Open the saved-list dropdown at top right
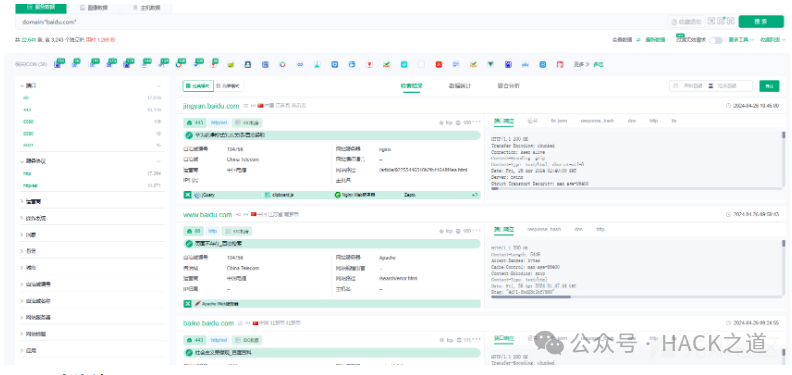Image resolution: width=792 pixels, height=375 pixels. click(x=772, y=39)
